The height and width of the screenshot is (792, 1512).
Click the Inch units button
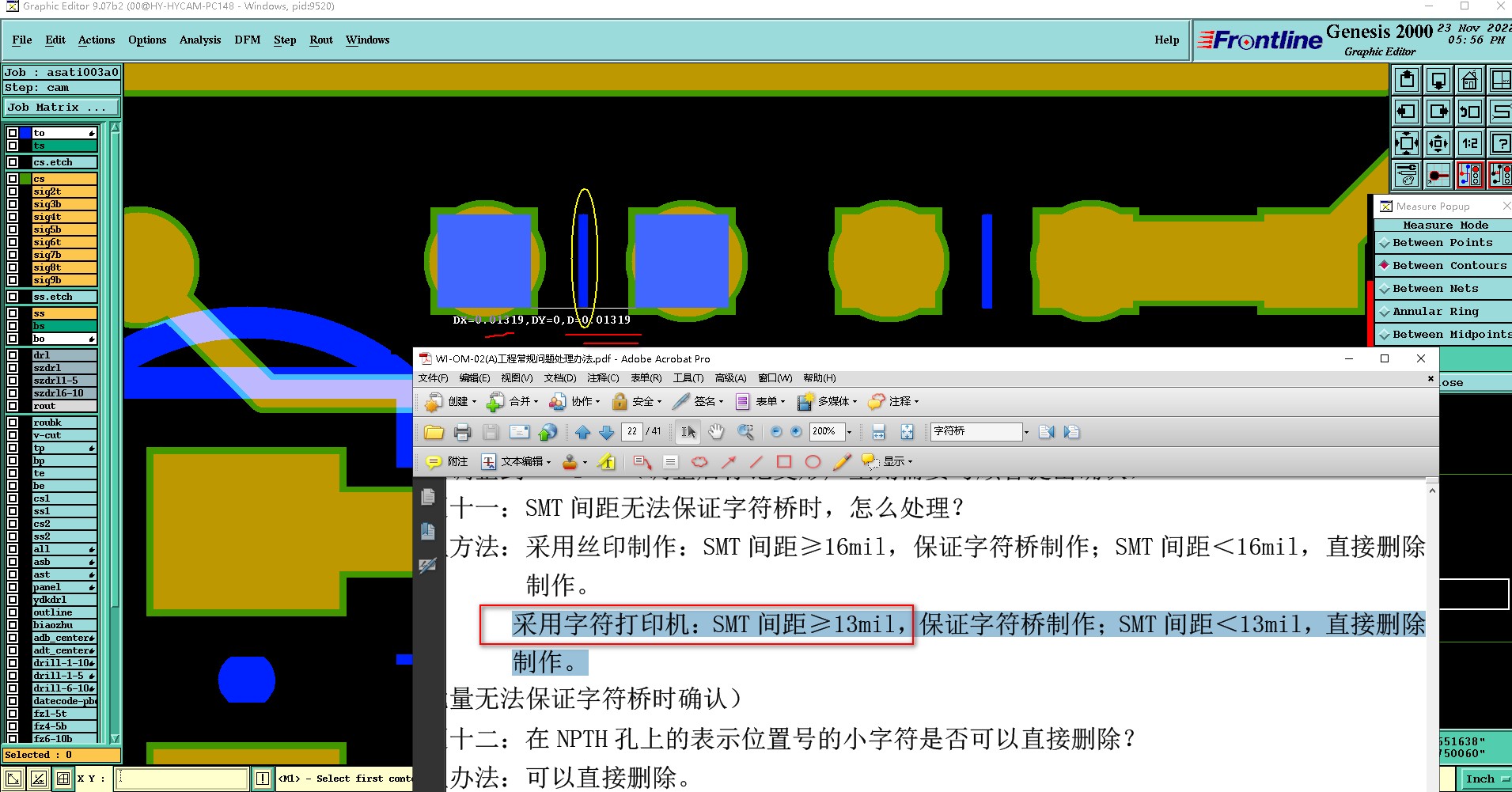pyautogui.click(x=1484, y=779)
